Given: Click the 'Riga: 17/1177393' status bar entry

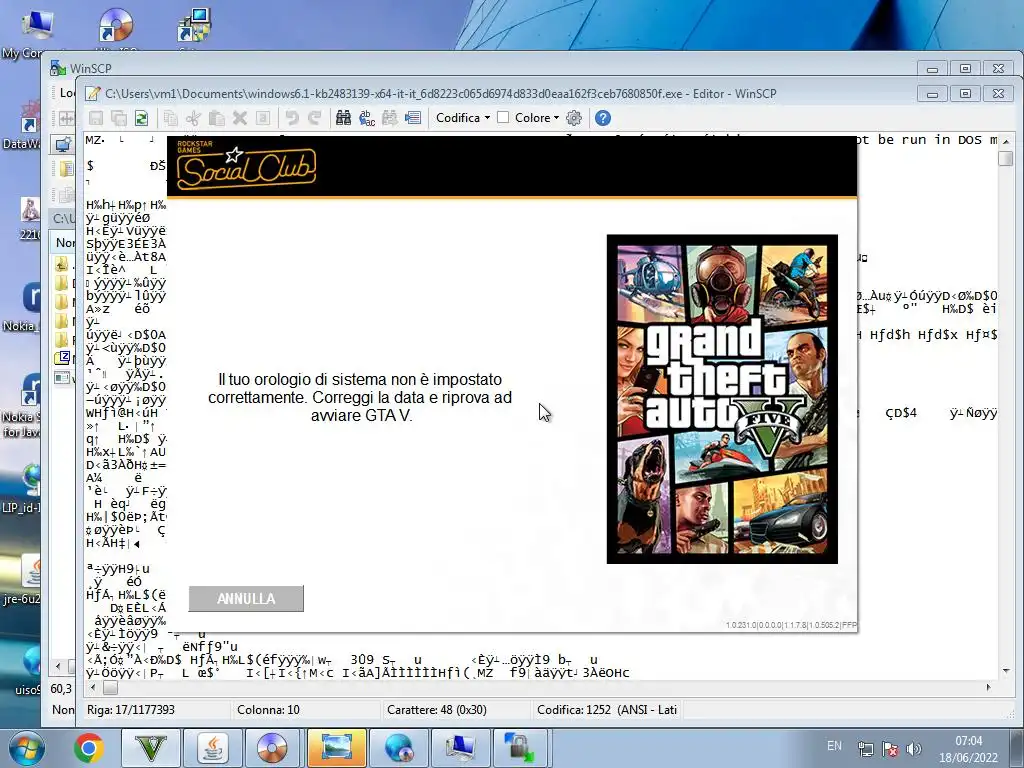Looking at the screenshot, I should (131, 710).
